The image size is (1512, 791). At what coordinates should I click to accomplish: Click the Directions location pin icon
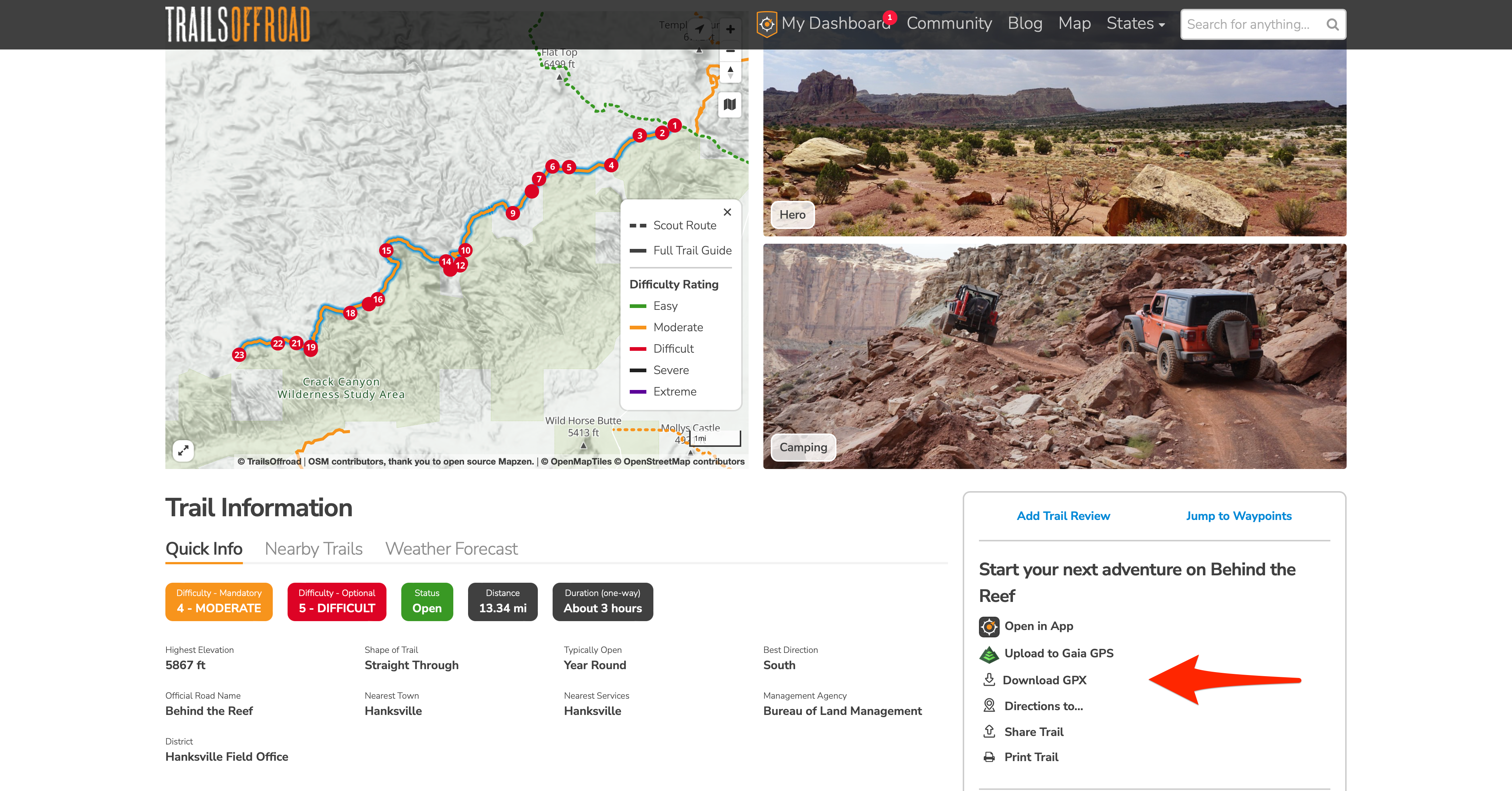point(989,705)
